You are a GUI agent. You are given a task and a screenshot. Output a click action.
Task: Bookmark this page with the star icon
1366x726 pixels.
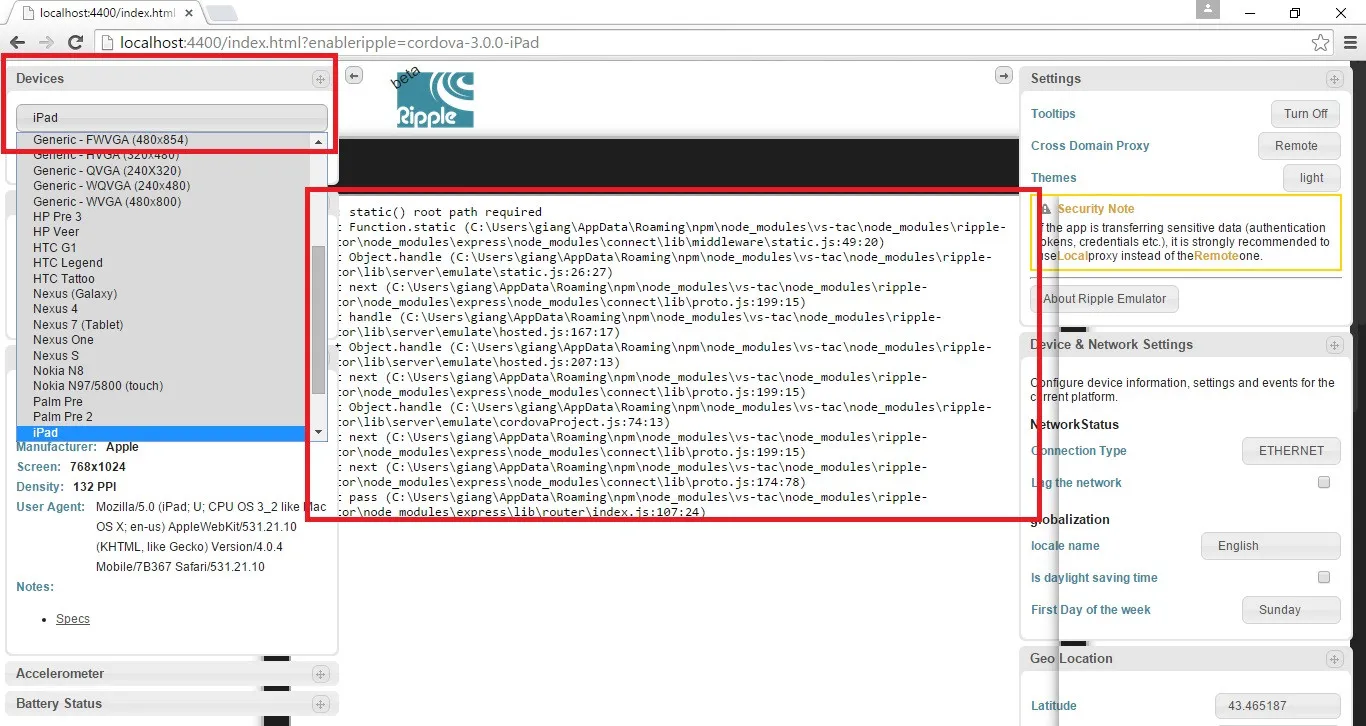[x=1321, y=43]
